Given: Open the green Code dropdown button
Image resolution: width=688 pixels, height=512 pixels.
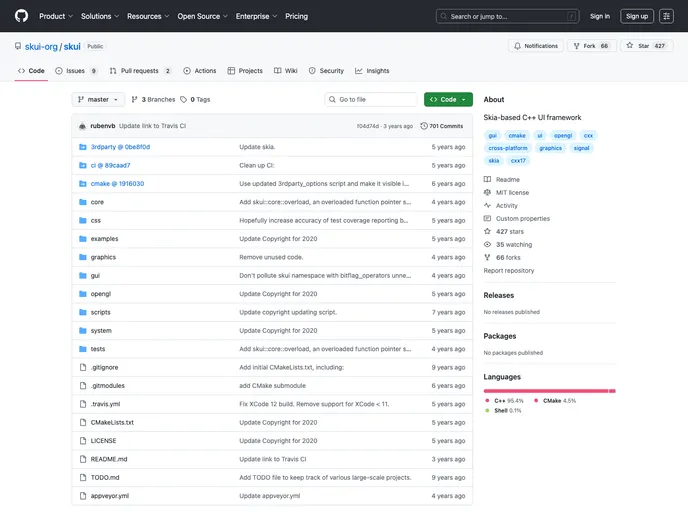Looking at the screenshot, I should [448, 100].
